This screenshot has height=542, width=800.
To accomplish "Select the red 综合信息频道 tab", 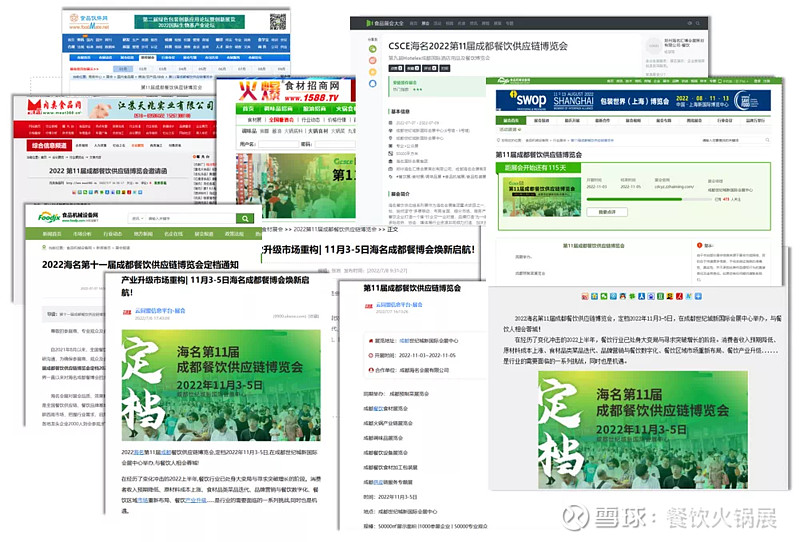I will click(x=49, y=145).
